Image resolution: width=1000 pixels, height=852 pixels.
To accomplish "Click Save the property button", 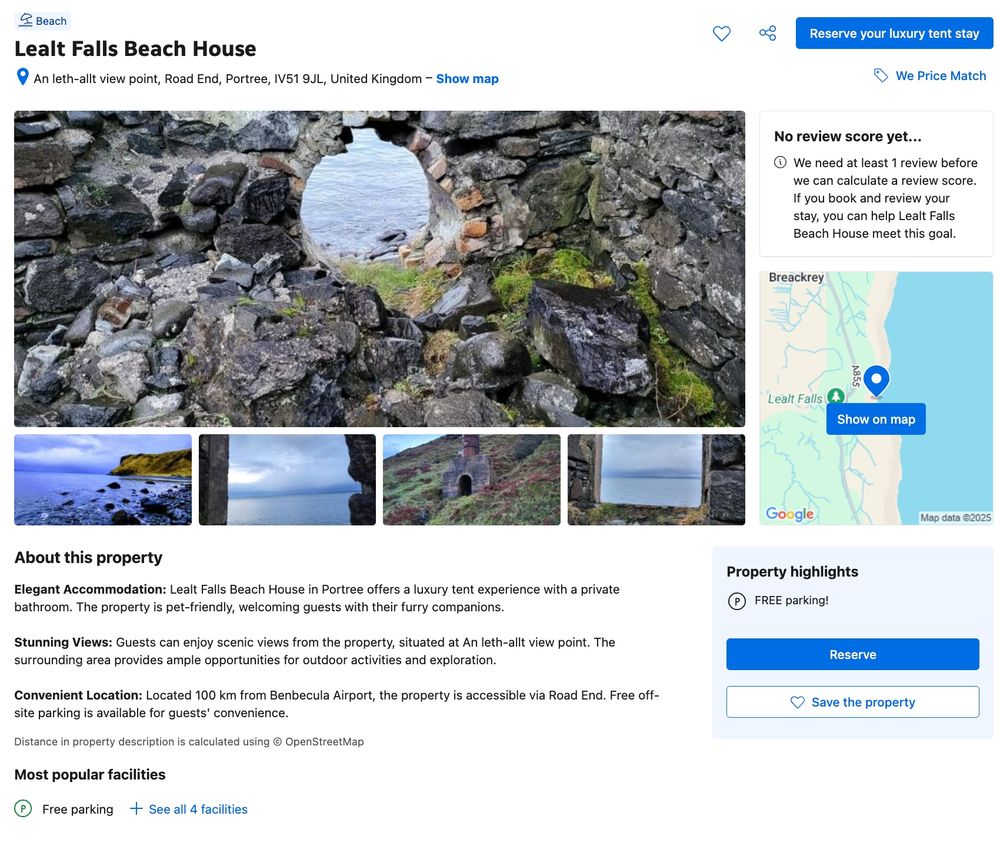I will (852, 701).
